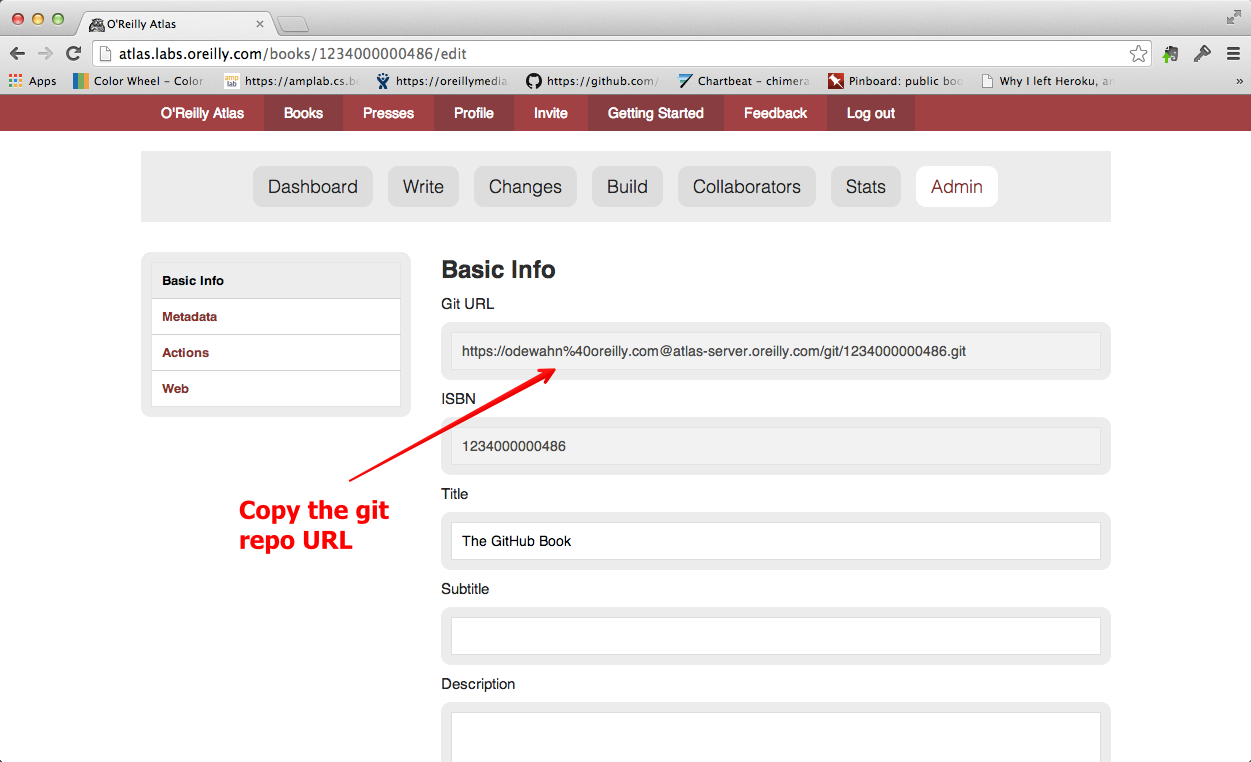Open Books in the top navigation
The image size is (1251, 762).
303,113
